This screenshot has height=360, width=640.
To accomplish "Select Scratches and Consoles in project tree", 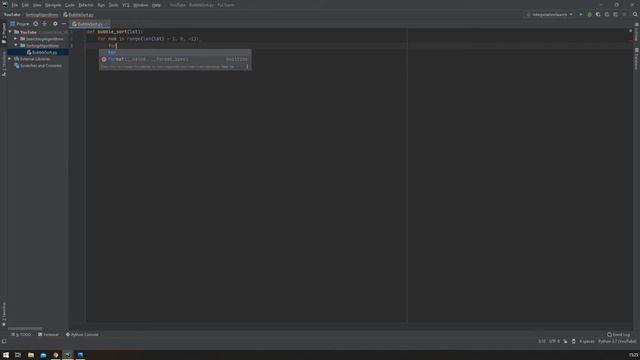I will [38, 66].
